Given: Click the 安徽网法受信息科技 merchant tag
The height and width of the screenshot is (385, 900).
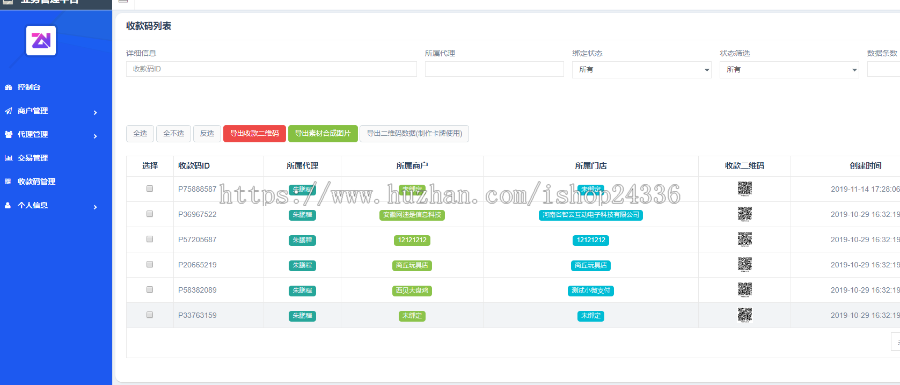Looking at the screenshot, I should pyautogui.click(x=412, y=215).
